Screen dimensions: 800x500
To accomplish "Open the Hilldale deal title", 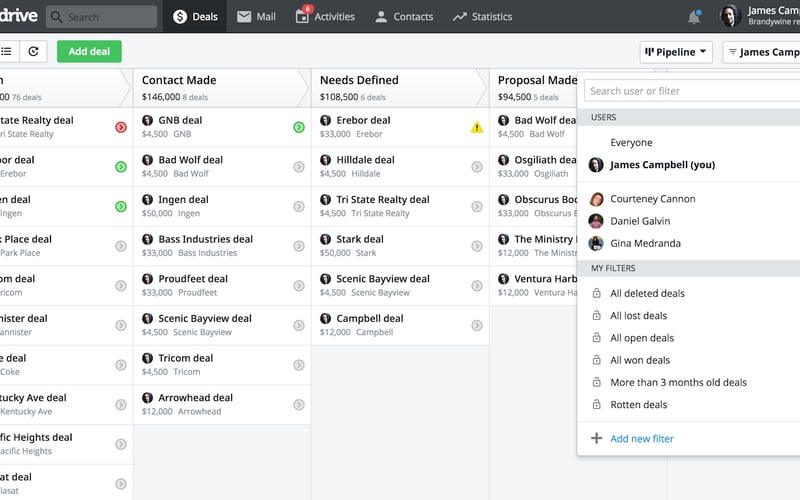I will tap(365, 160).
